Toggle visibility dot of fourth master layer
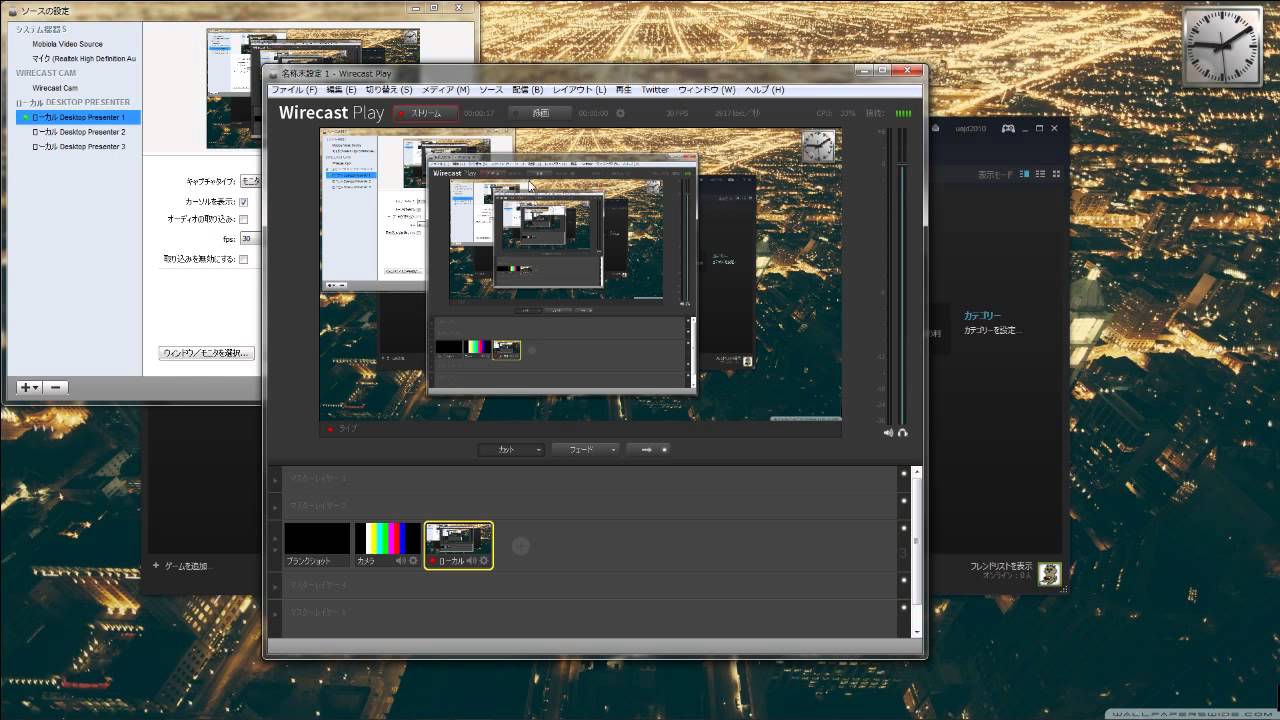This screenshot has width=1280, height=720. click(x=903, y=580)
